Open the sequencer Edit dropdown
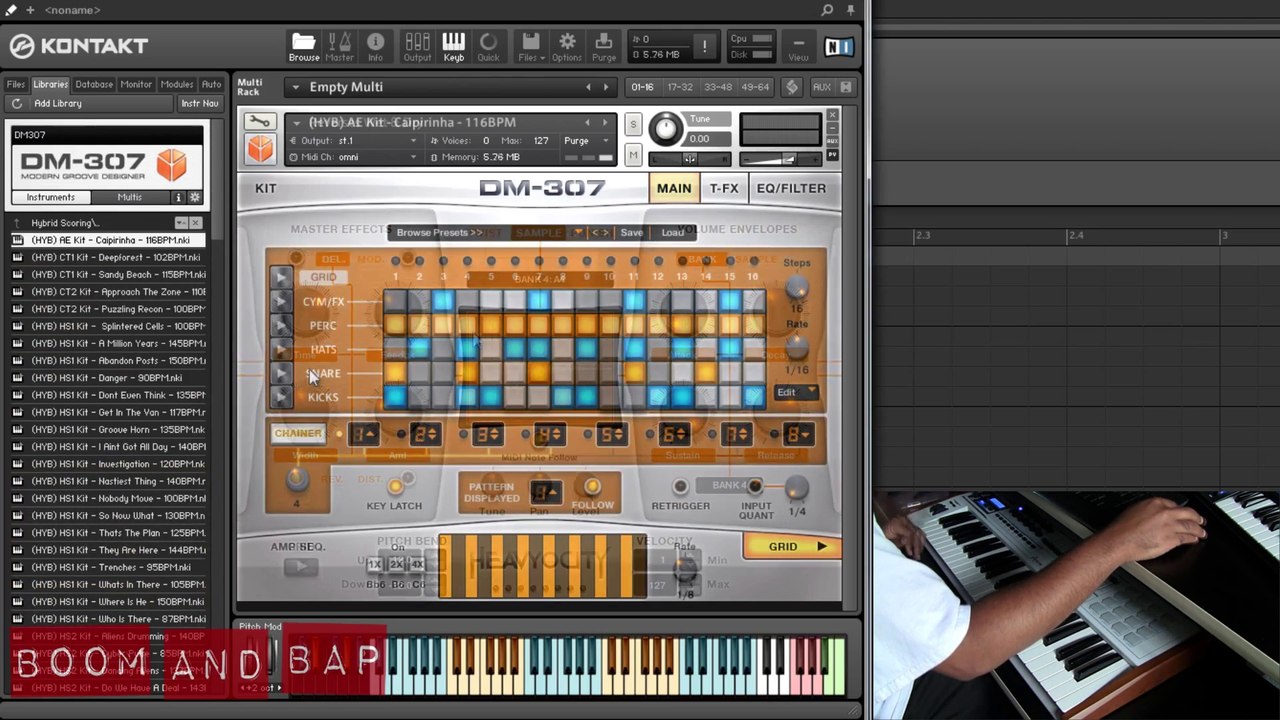This screenshot has width=1280, height=720. click(x=796, y=392)
